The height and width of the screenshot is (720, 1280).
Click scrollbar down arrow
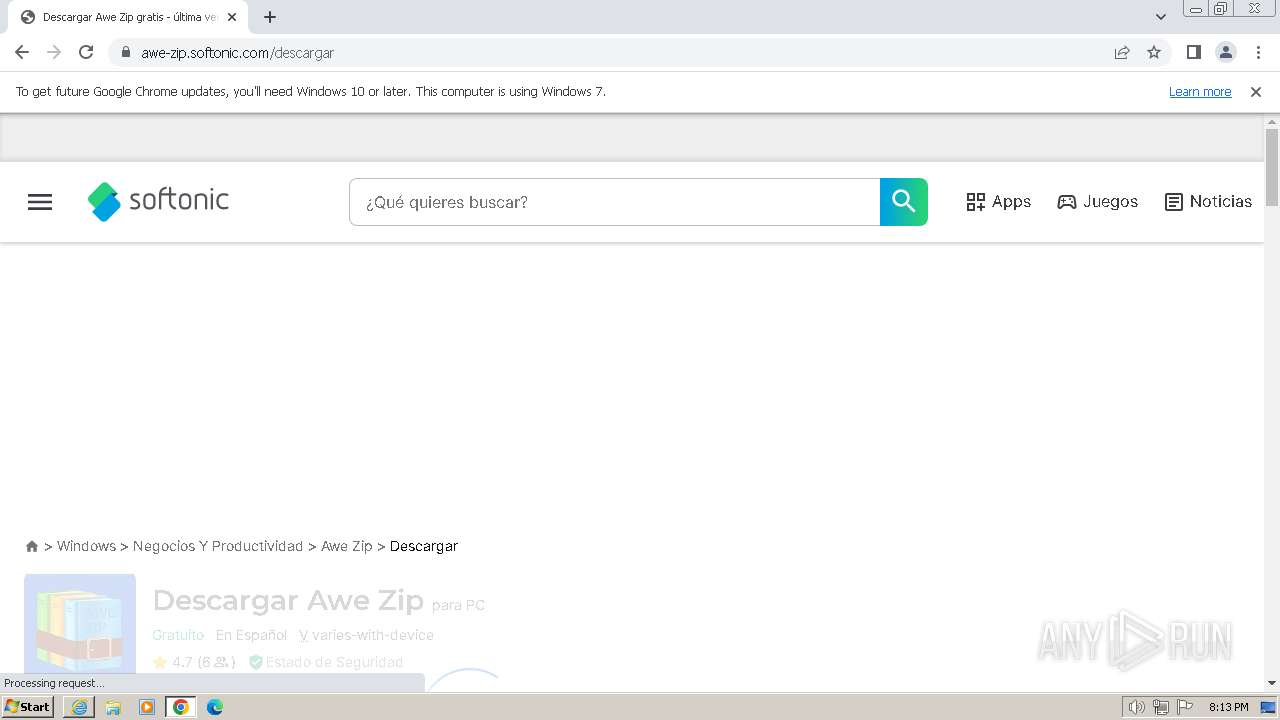1272,683
